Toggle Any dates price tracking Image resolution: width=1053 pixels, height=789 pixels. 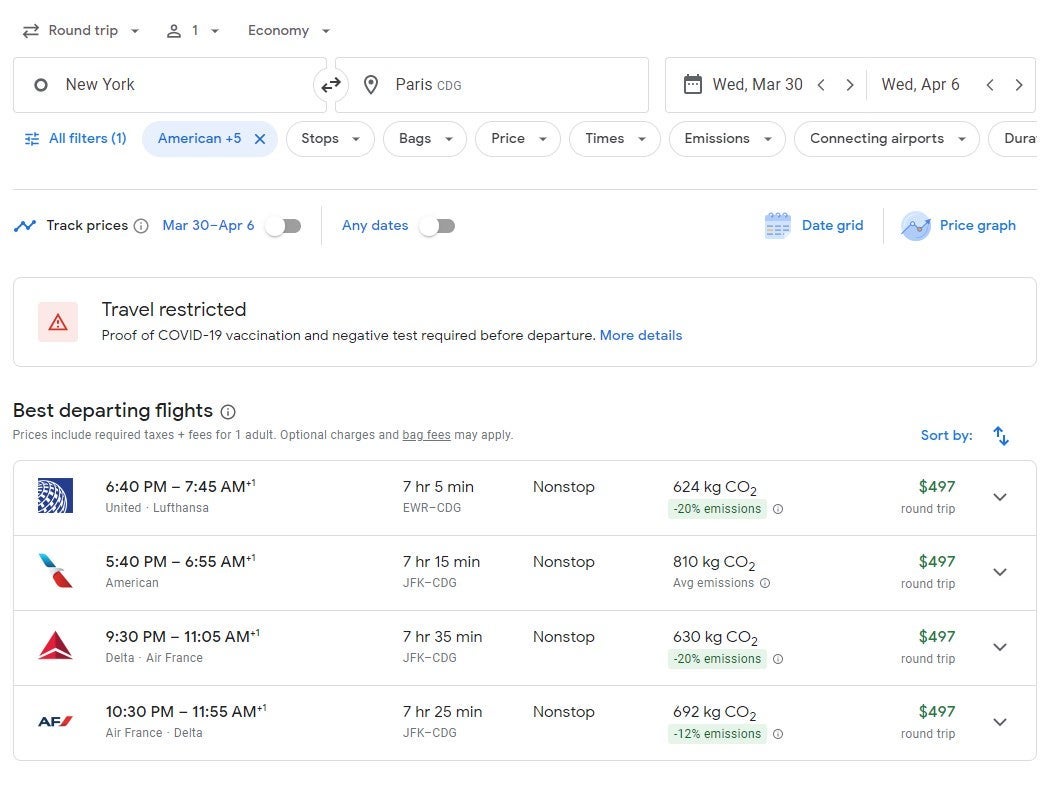pos(437,226)
